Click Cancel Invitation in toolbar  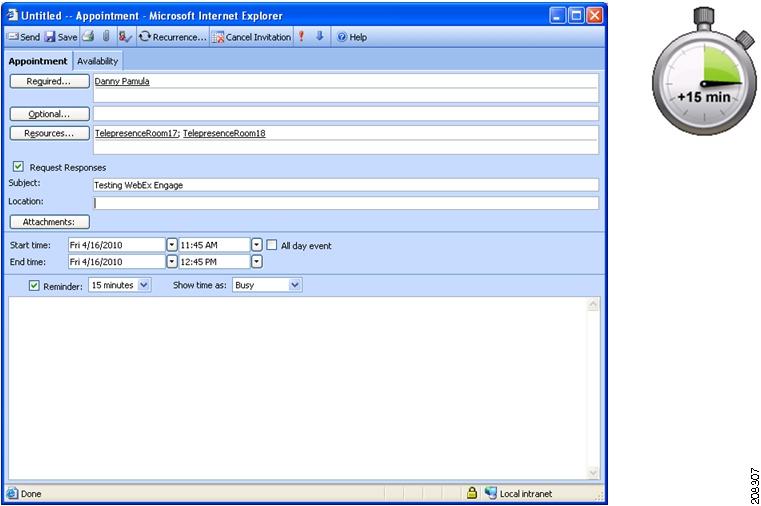point(251,37)
